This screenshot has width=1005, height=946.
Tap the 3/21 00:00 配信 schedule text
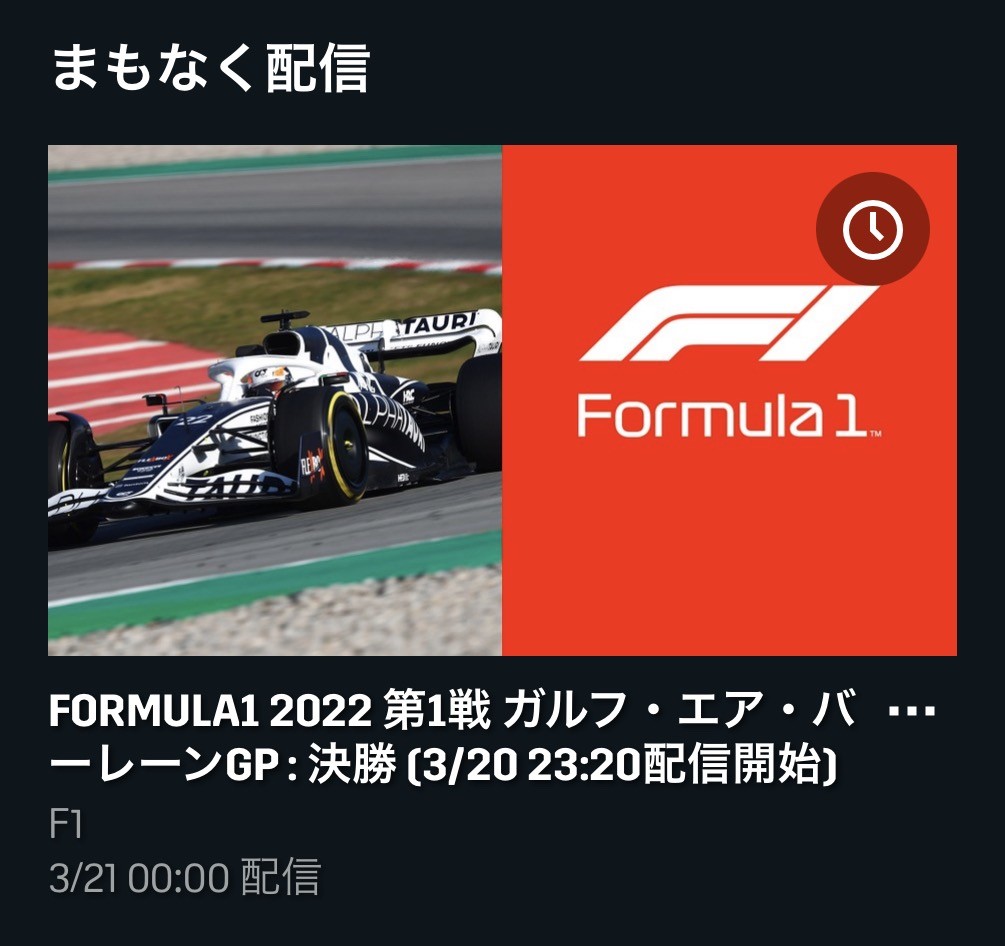point(185,877)
